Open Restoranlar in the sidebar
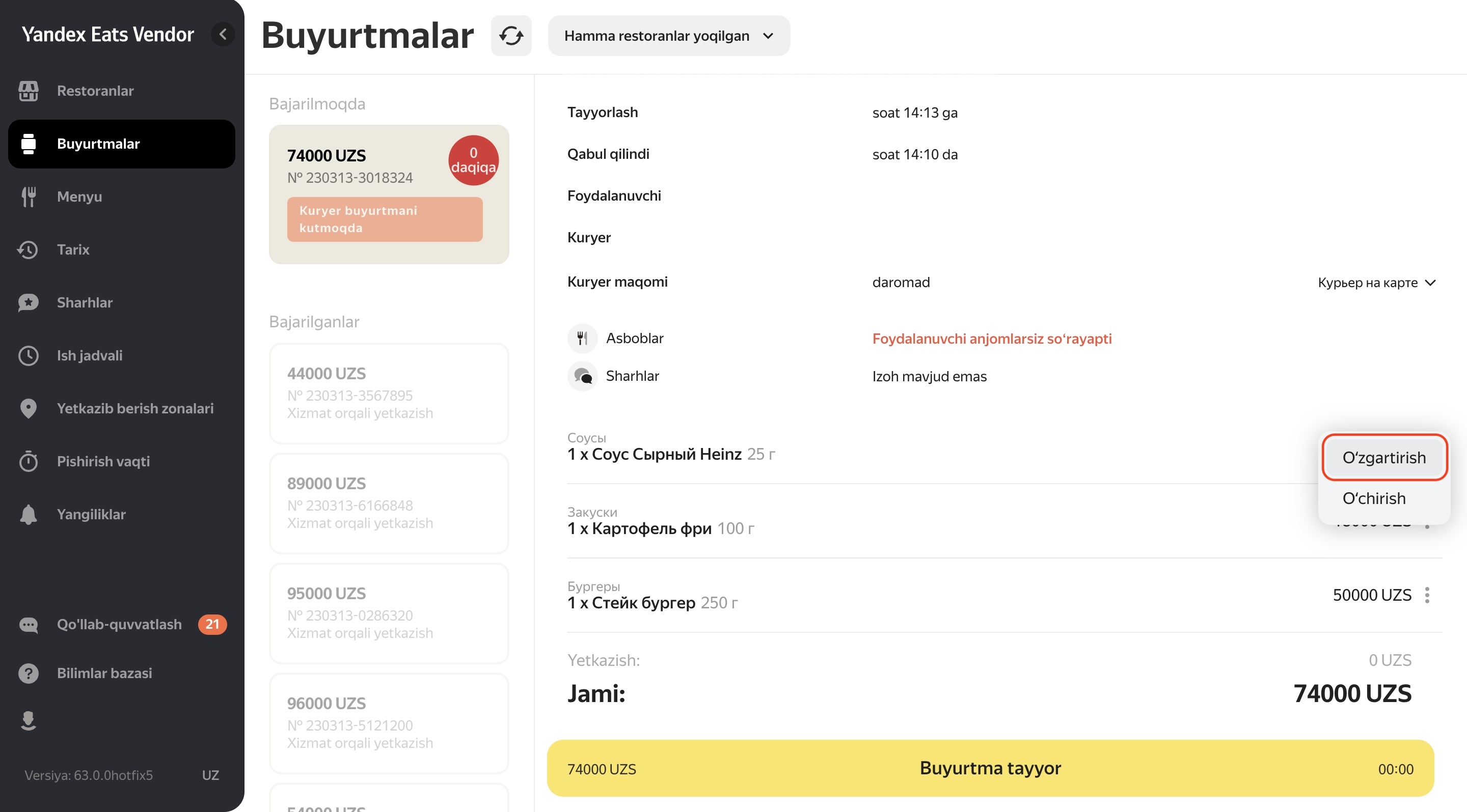Image resolution: width=1467 pixels, height=812 pixels. 121,91
